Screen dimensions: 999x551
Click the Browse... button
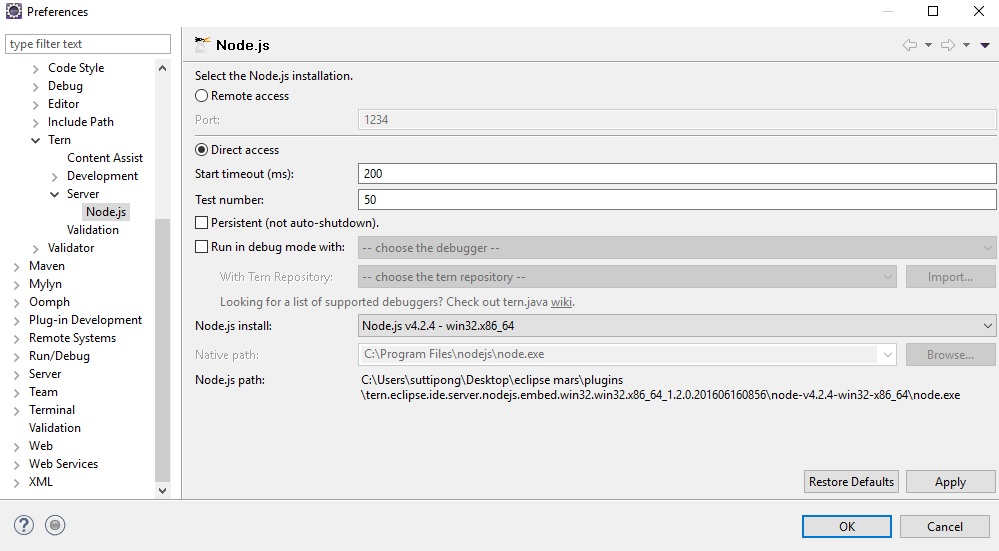(x=950, y=354)
